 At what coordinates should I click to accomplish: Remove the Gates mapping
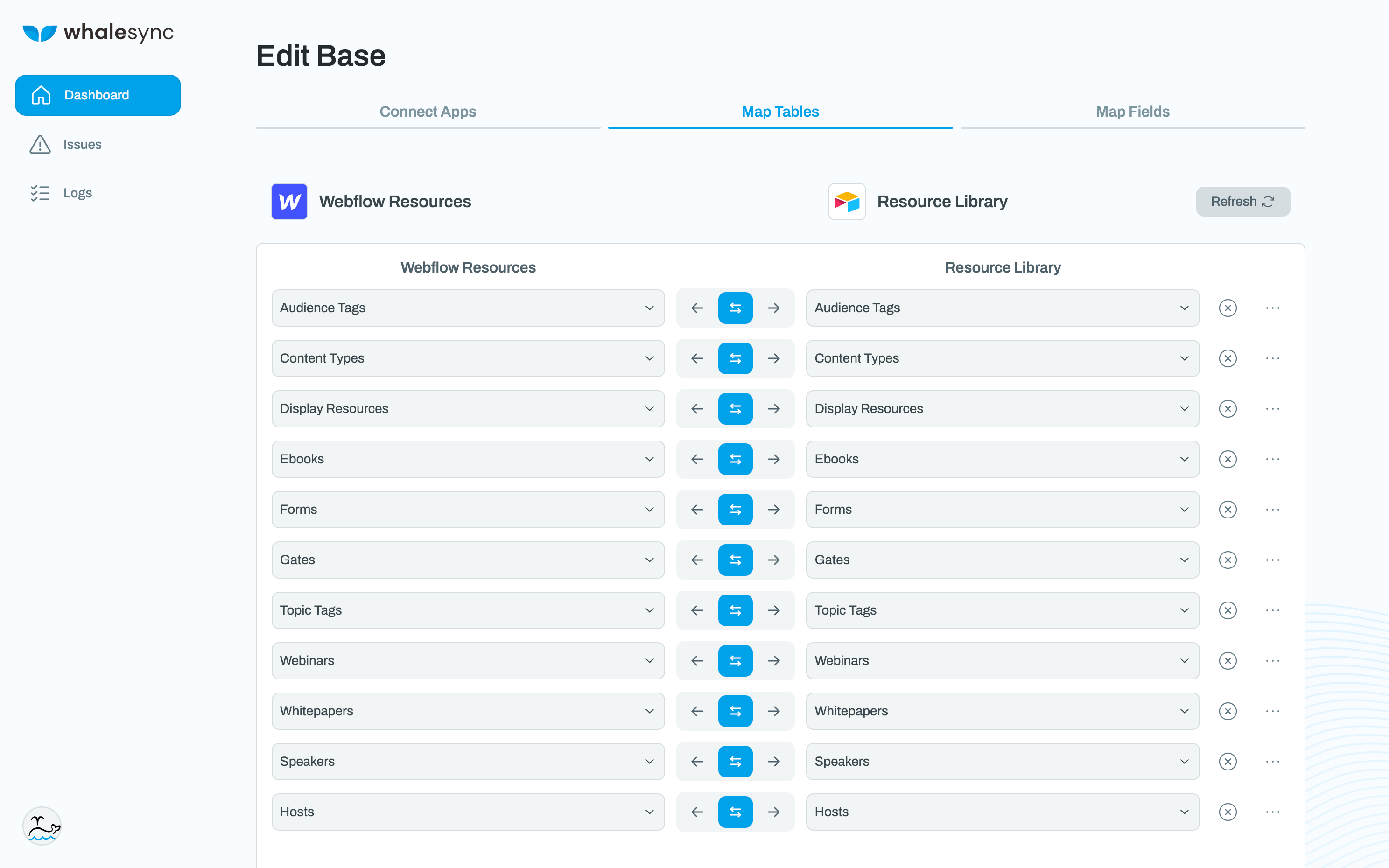click(1228, 560)
